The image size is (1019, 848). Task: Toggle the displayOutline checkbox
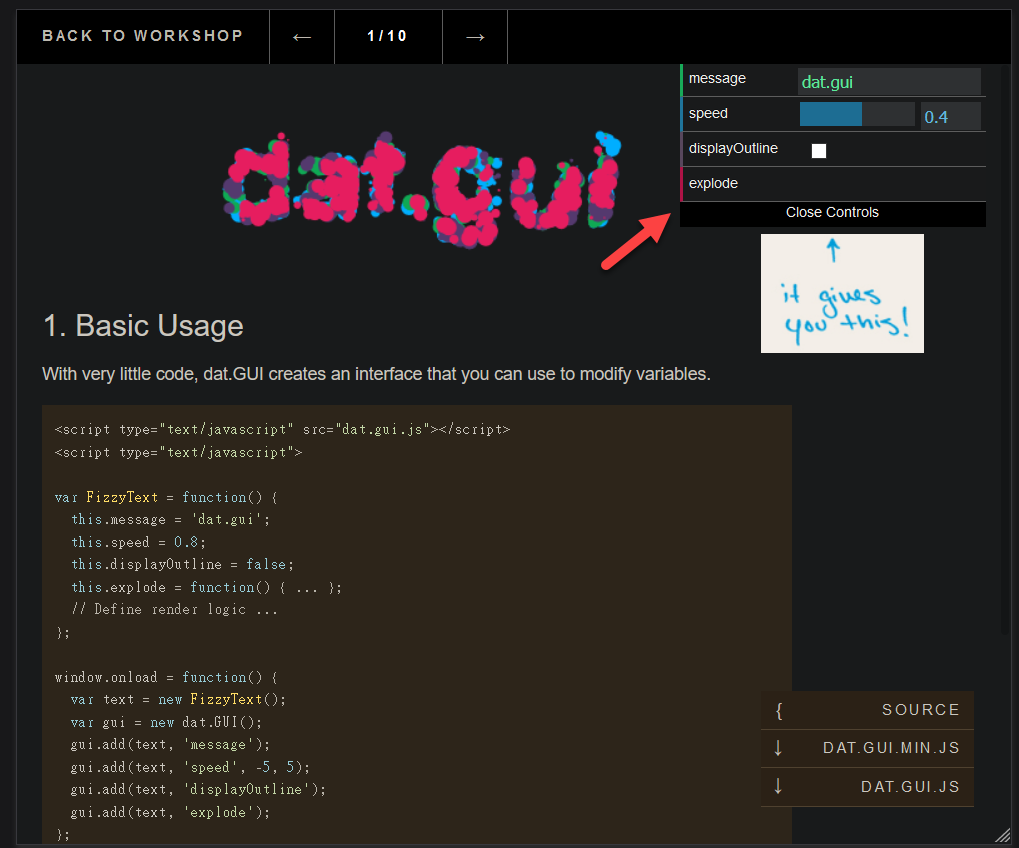pos(819,150)
